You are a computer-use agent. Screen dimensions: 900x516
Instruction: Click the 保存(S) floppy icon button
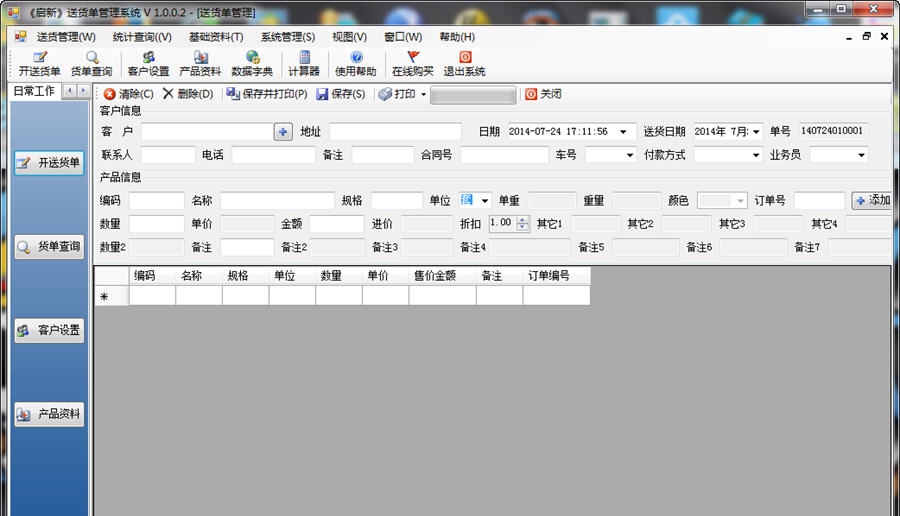[341, 94]
